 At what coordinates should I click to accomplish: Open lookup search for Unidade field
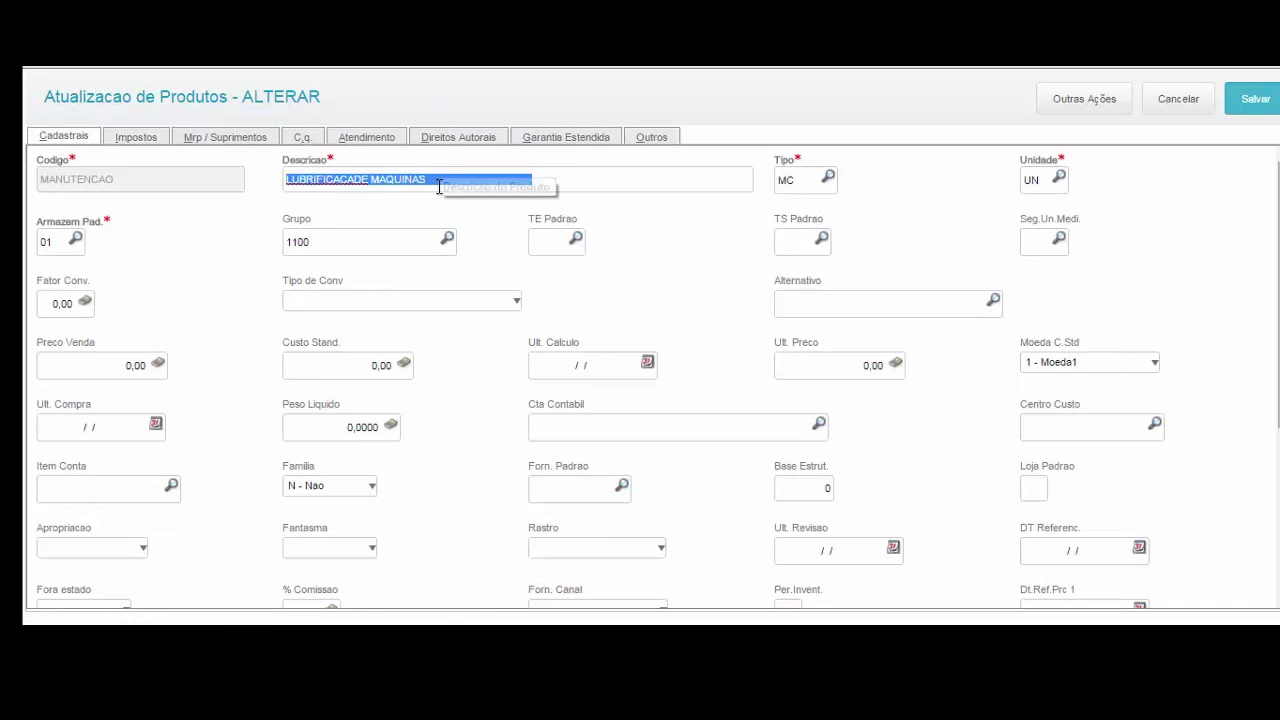tap(1059, 177)
